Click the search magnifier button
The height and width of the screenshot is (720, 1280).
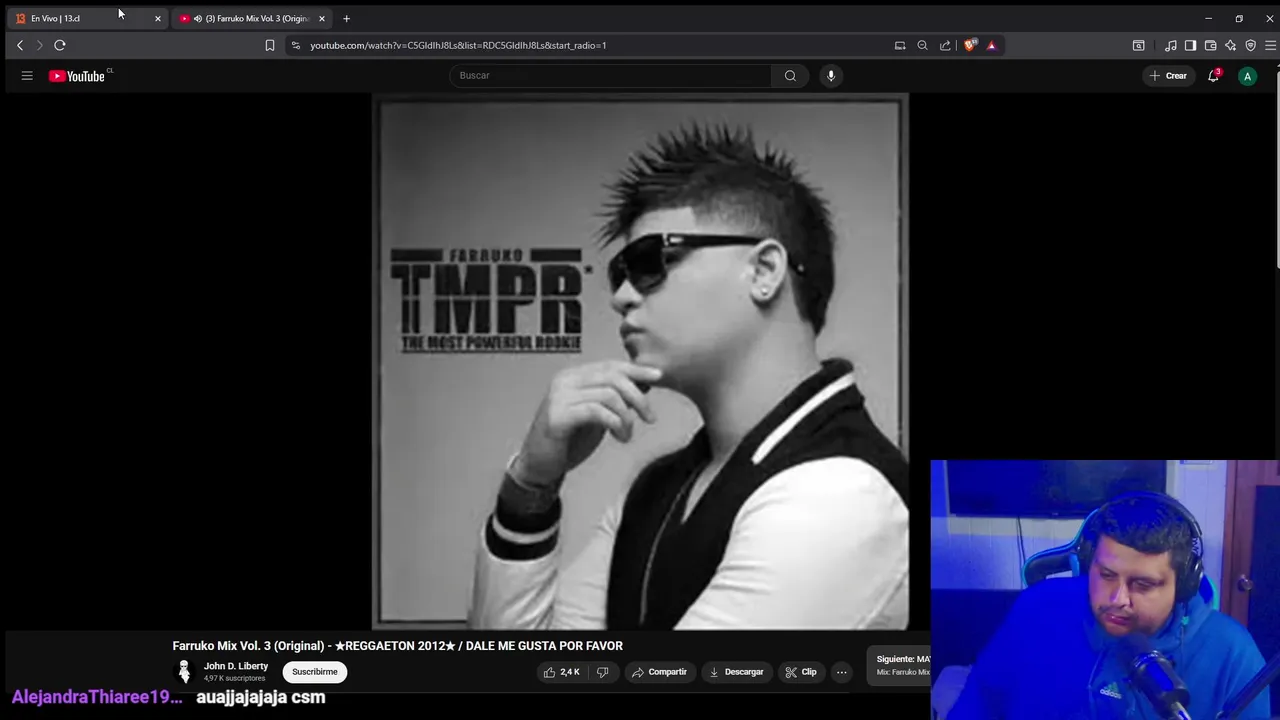(x=790, y=76)
